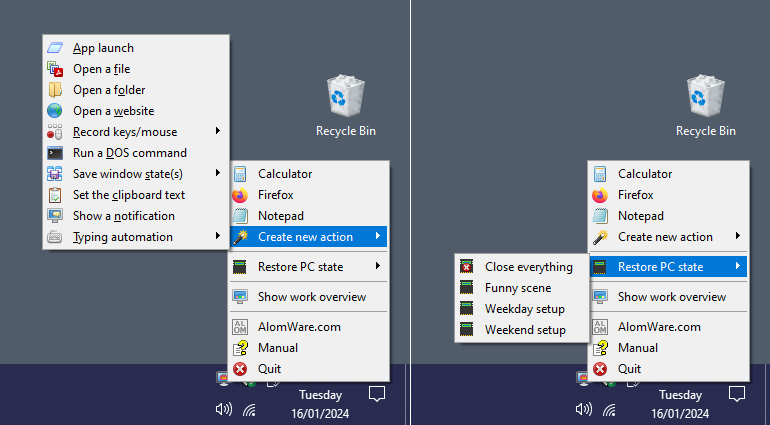Click the App launch icon

click(55, 48)
